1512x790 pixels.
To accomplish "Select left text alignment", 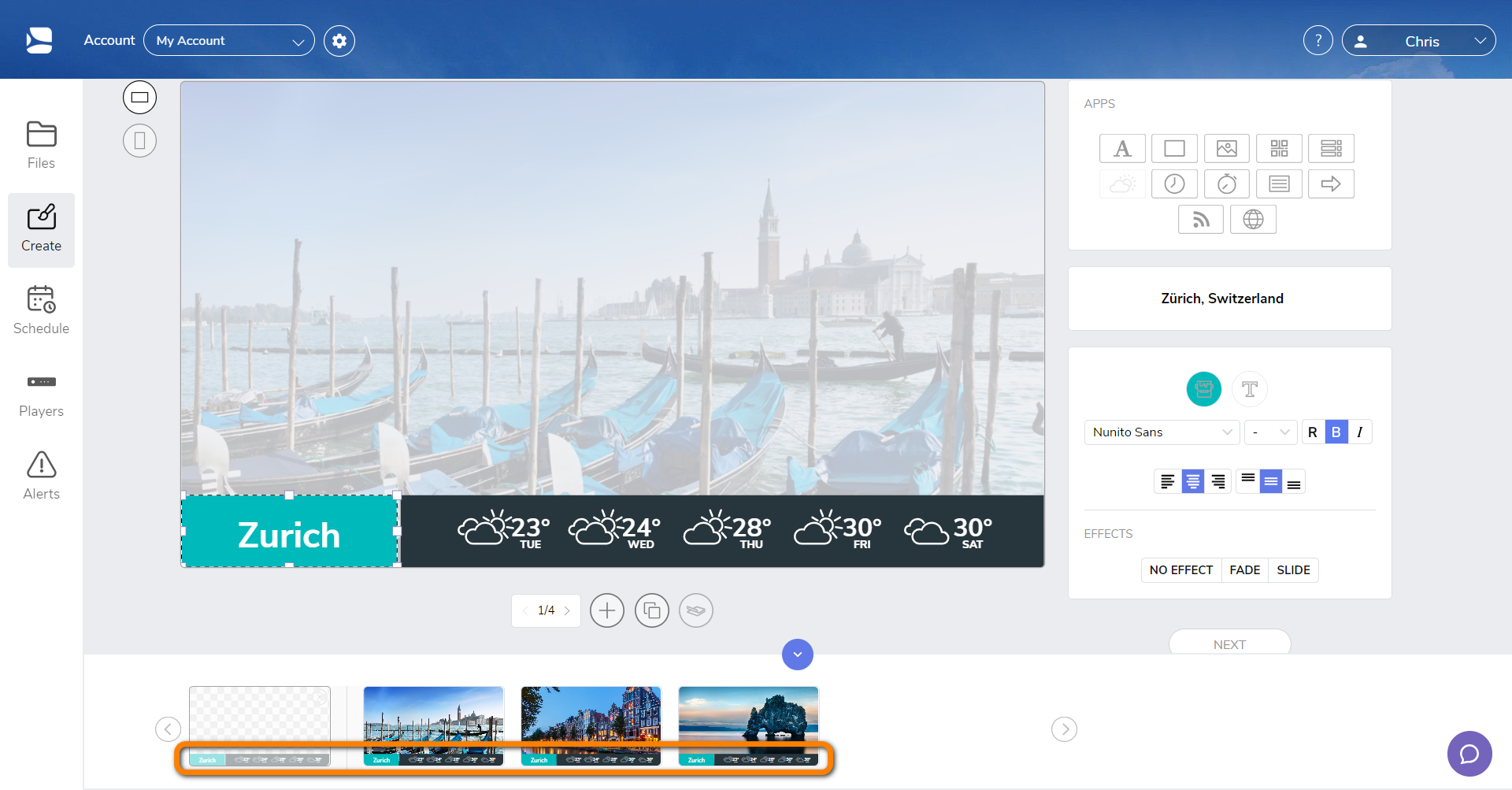I will click(x=1168, y=481).
